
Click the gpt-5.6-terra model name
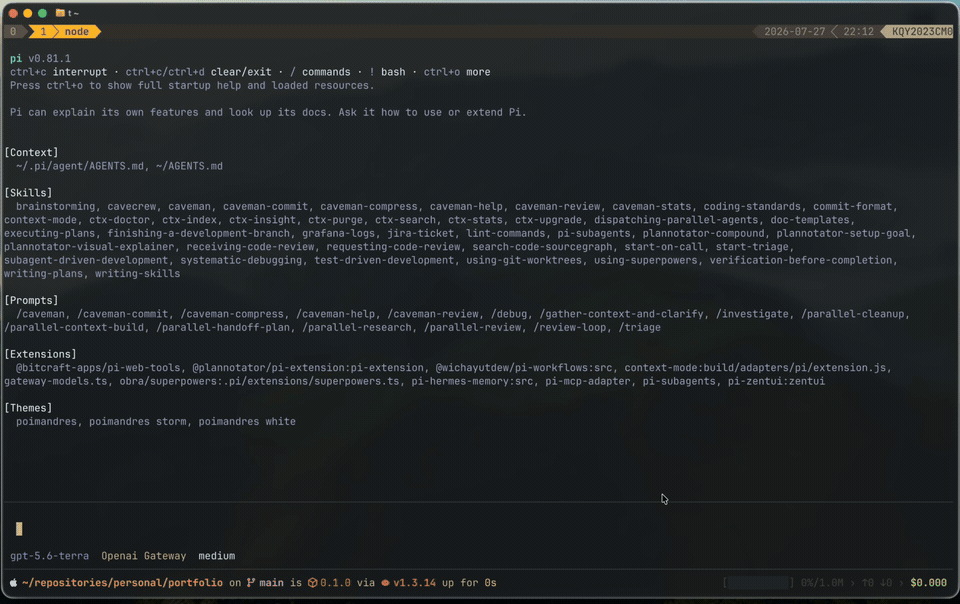point(49,556)
